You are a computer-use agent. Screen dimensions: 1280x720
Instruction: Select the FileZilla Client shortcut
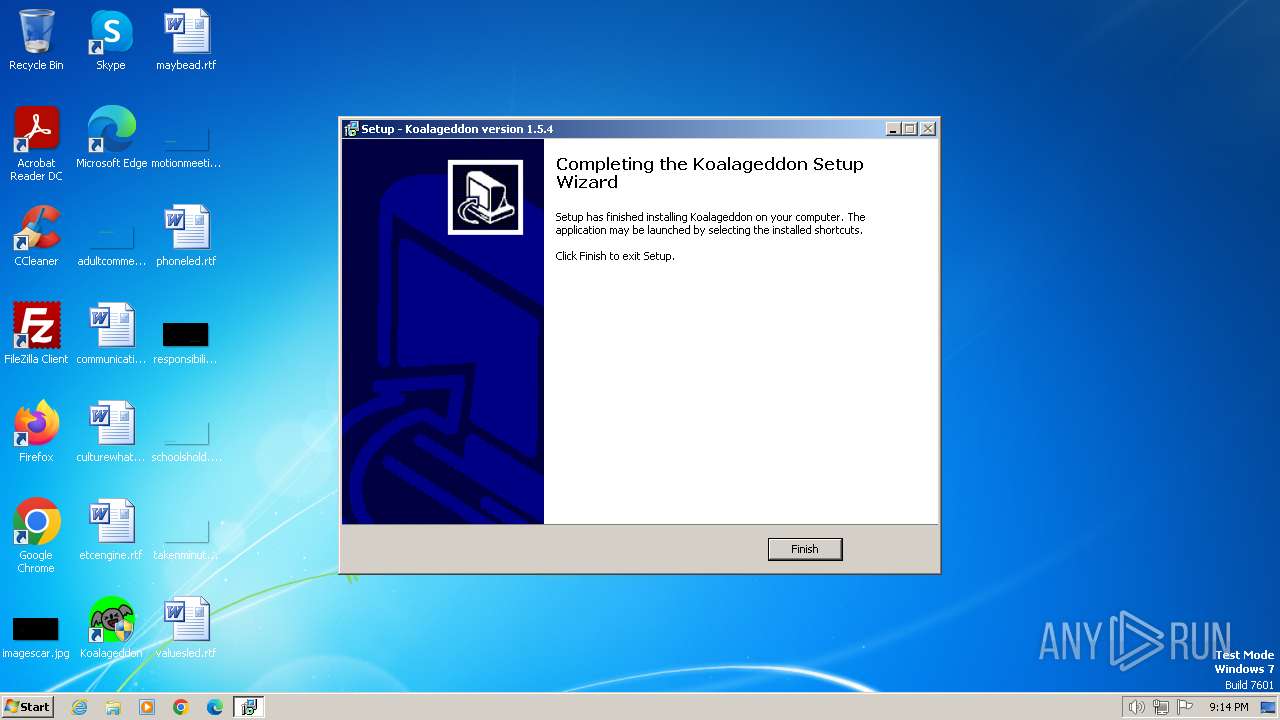(x=36, y=334)
